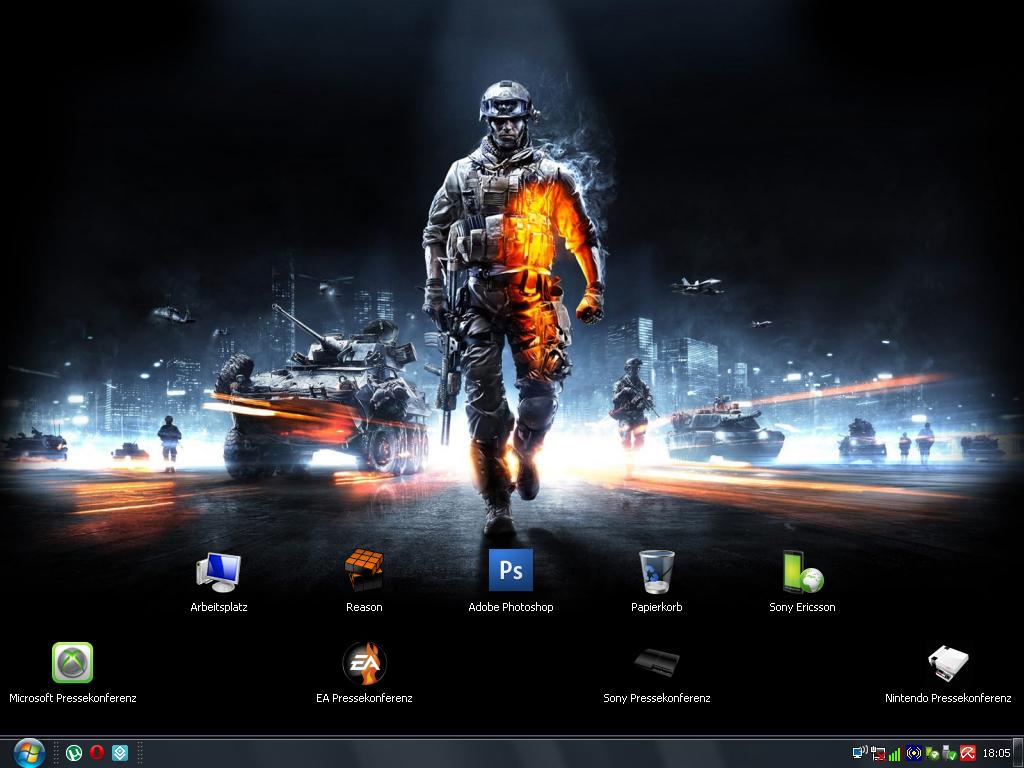Image resolution: width=1024 pixels, height=768 pixels.
Task: Launch uTorrent from the quick launch bar
Action: (74, 753)
